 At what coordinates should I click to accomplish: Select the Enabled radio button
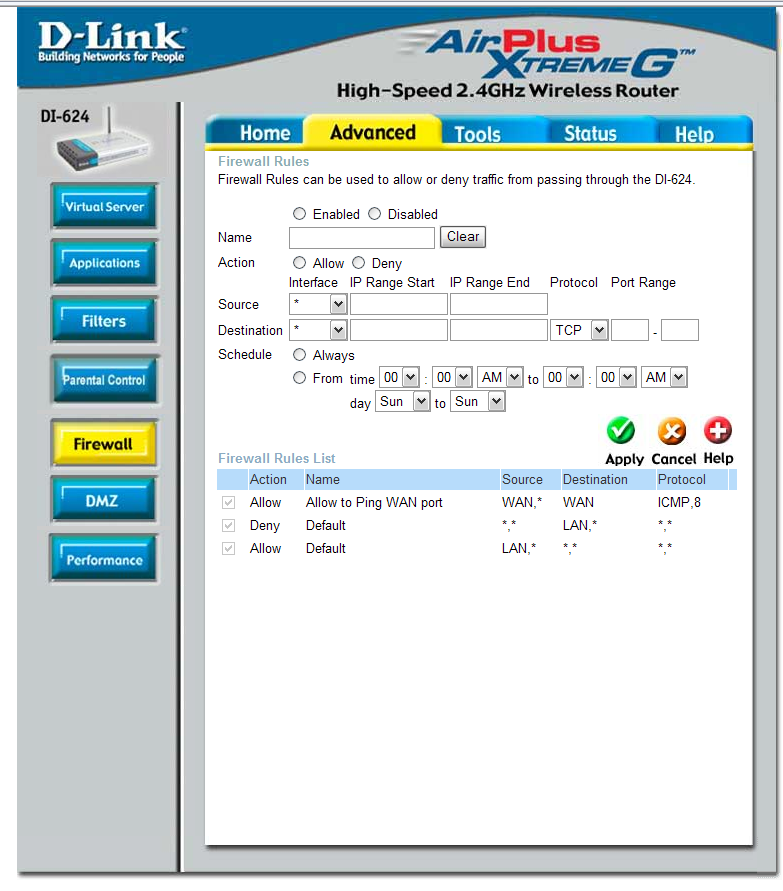point(299,214)
